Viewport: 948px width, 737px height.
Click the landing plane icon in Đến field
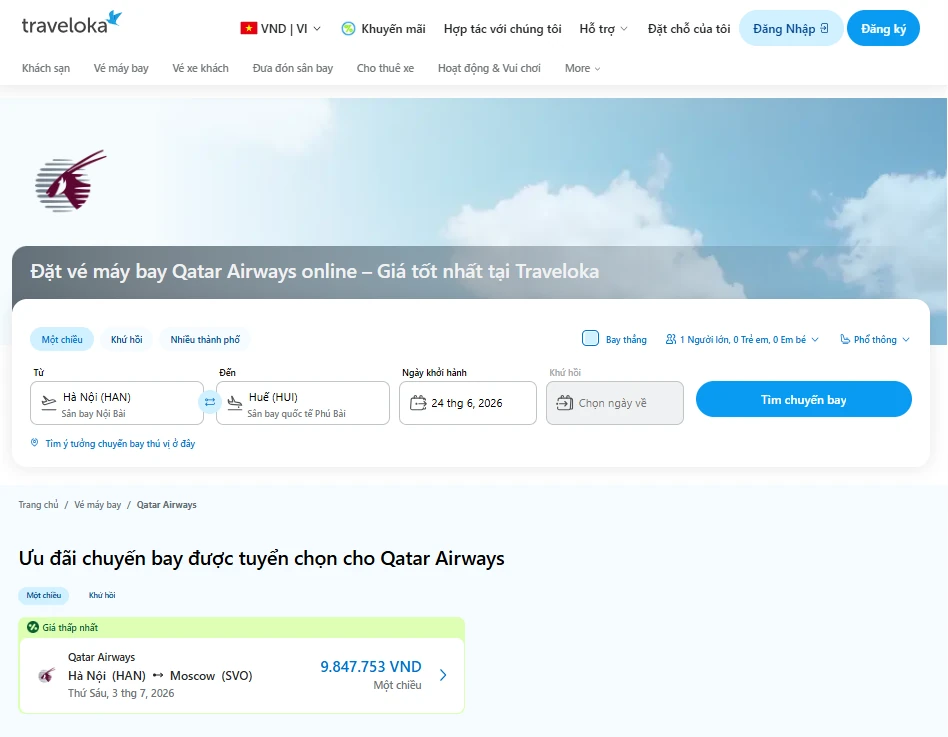pos(235,402)
